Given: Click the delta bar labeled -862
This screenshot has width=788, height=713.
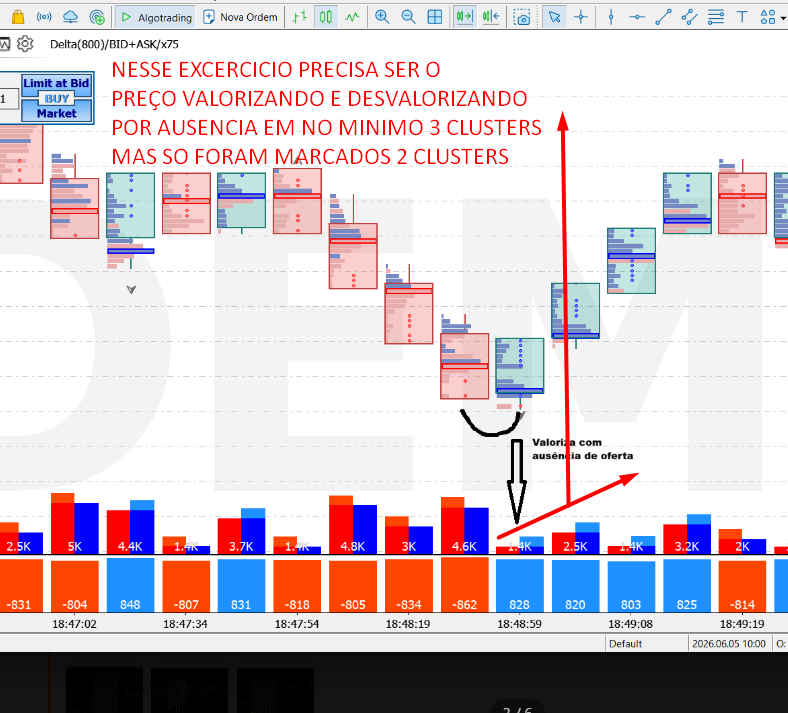Looking at the screenshot, I should 464,585.
